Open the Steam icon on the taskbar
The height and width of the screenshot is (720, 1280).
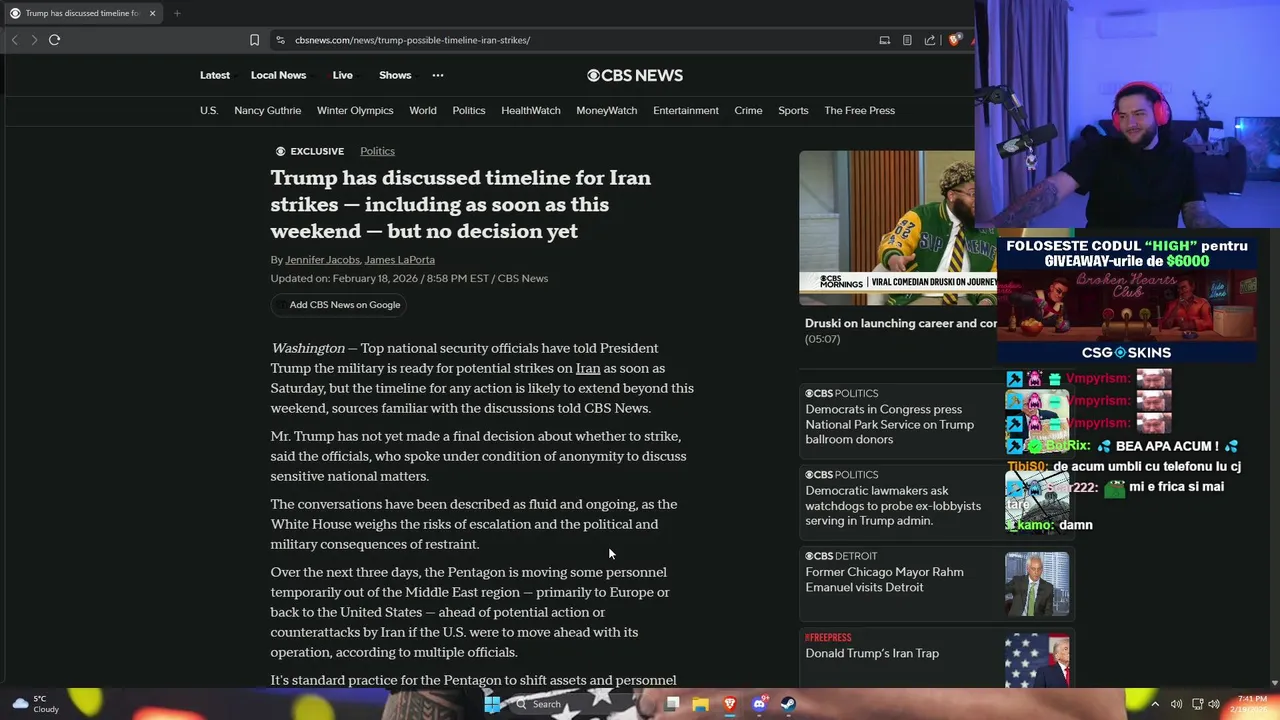click(788, 704)
